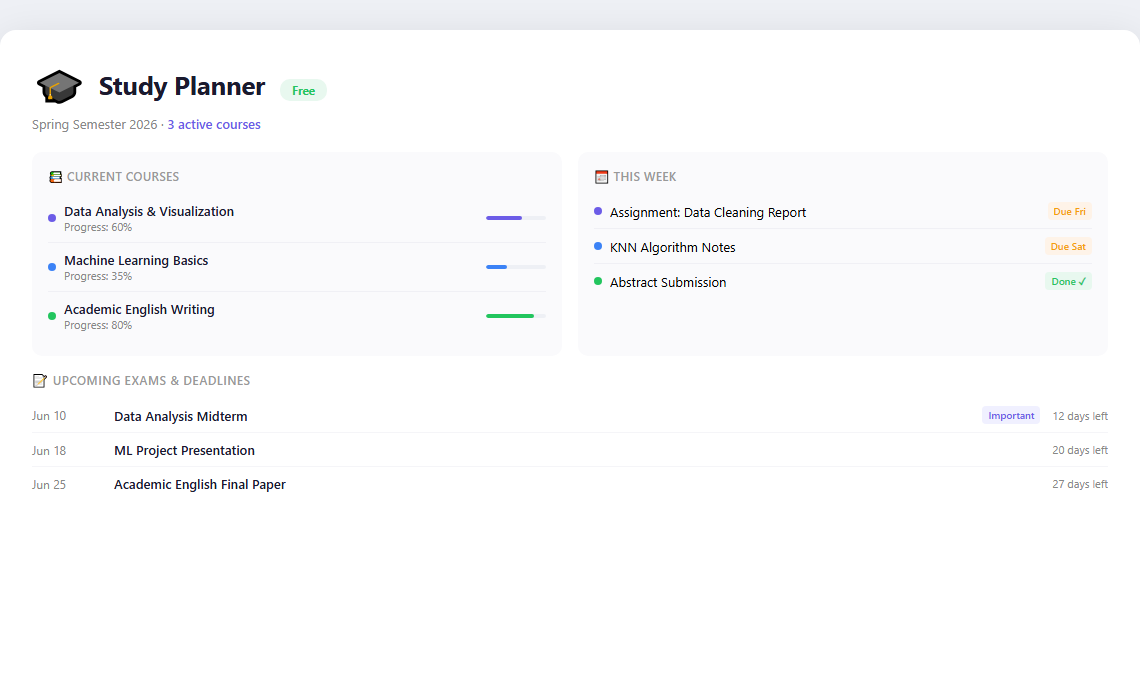
Task: Click the blue dot for Machine Learning Basics
Action: (52, 267)
